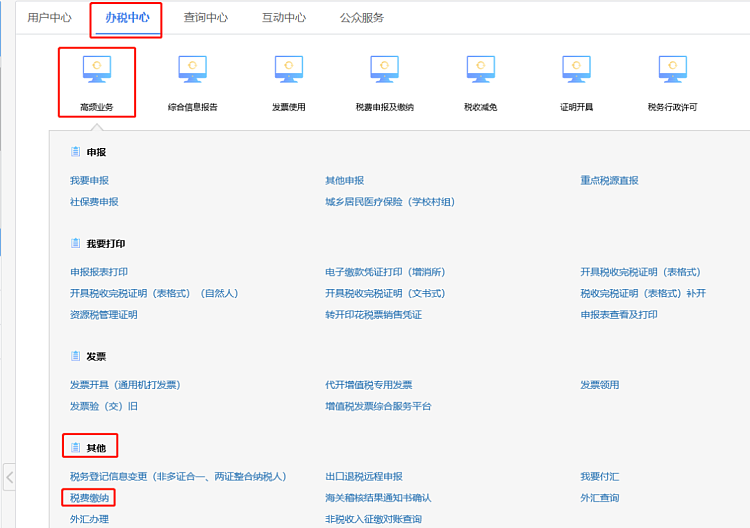
Task: Click the document icon beside 其他 heading
Action: click(x=76, y=448)
